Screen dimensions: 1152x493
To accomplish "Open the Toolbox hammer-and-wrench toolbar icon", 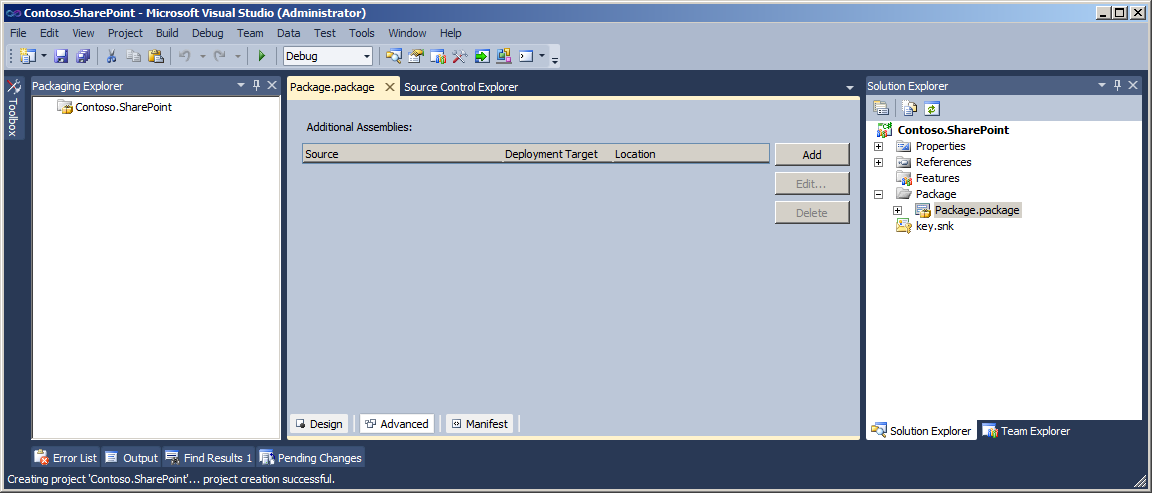I will point(460,56).
